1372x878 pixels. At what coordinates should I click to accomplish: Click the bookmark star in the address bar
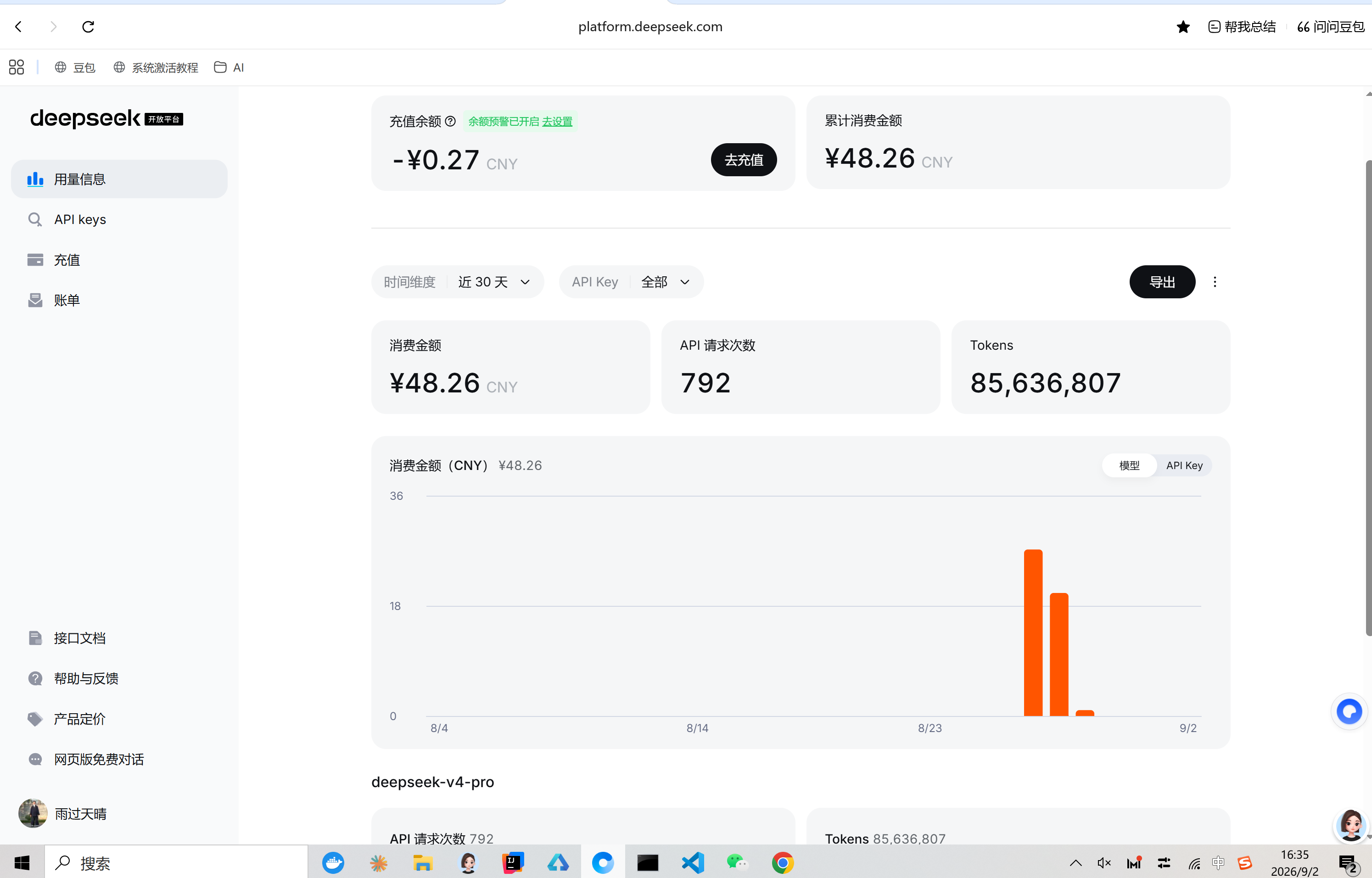coord(1183,27)
